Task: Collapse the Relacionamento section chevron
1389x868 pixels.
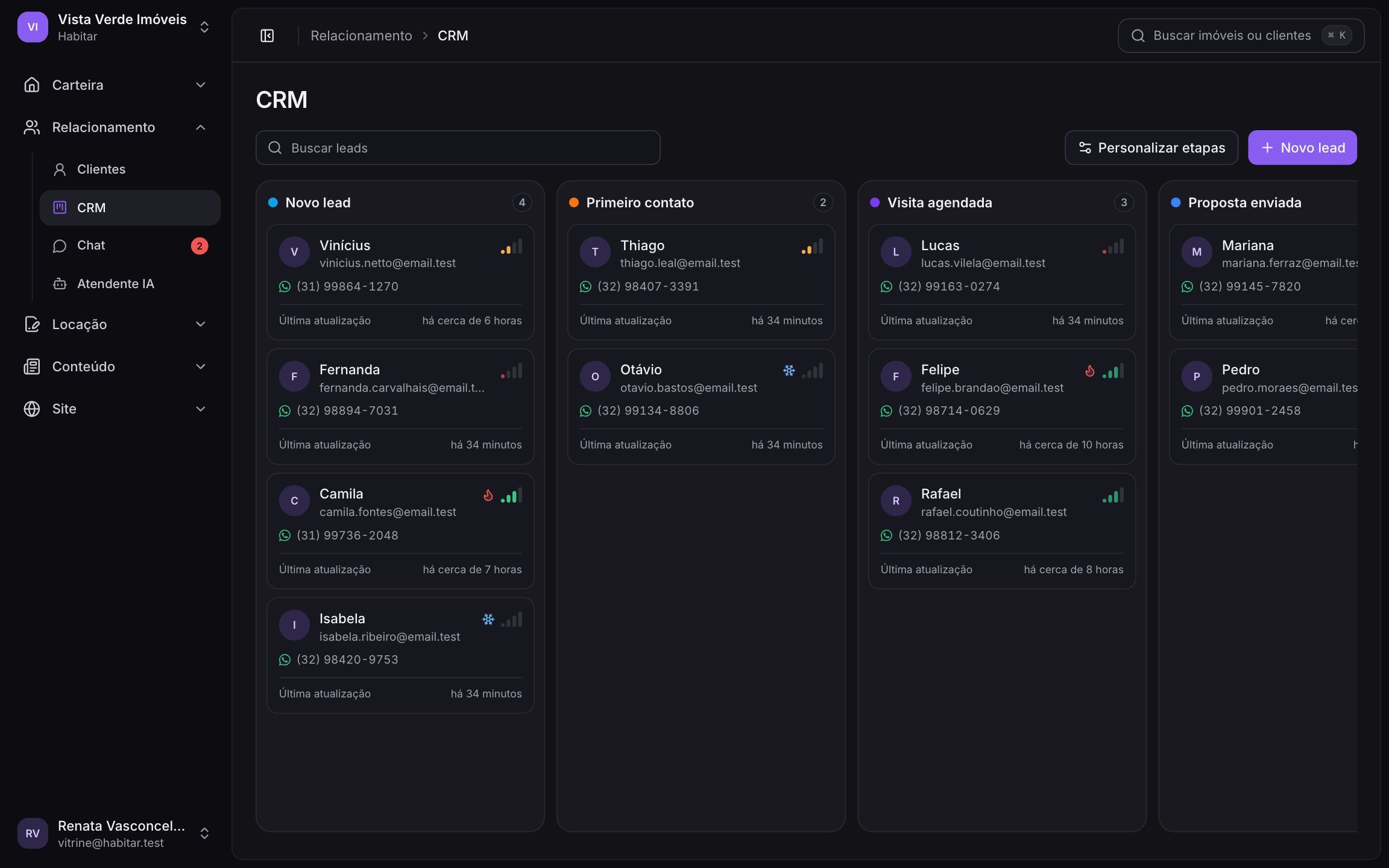Action: pos(201,127)
